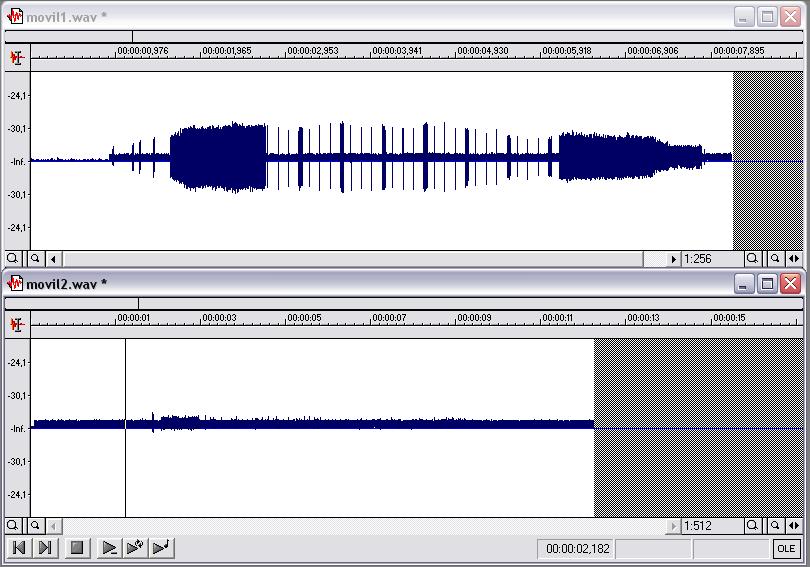Click 00:00:03 on movil2.wav ruler
The image size is (810, 567).
pos(220,318)
